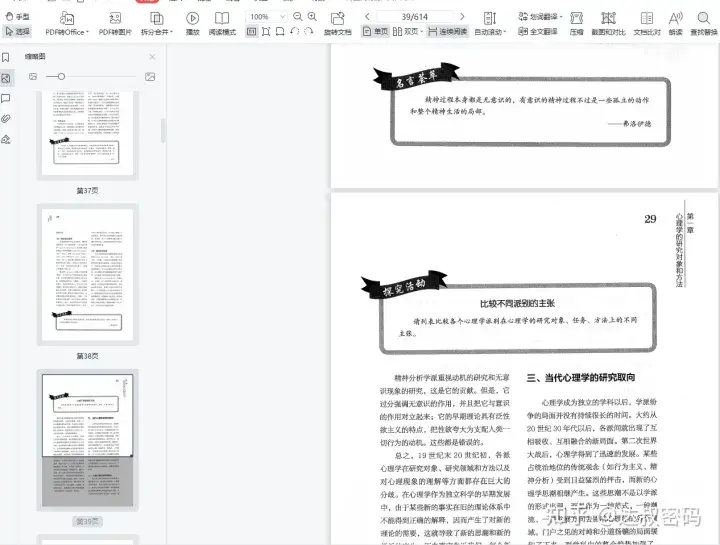The image size is (720, 545).
Task: Toggle 连续阅读 continuous reading
Action: coord(448,31)
